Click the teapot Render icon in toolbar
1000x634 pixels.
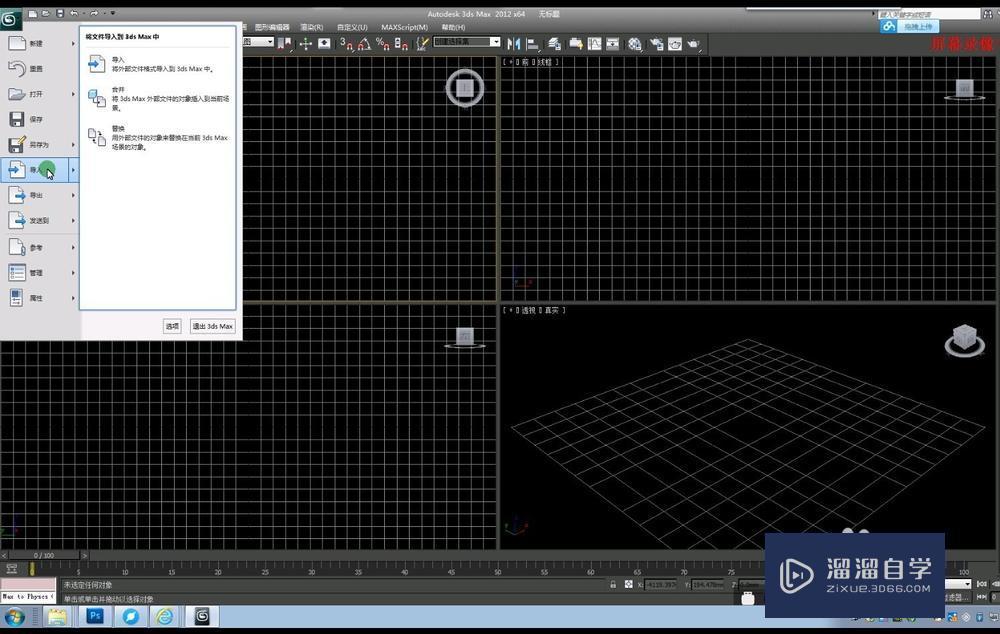click(x=693, y=44)
